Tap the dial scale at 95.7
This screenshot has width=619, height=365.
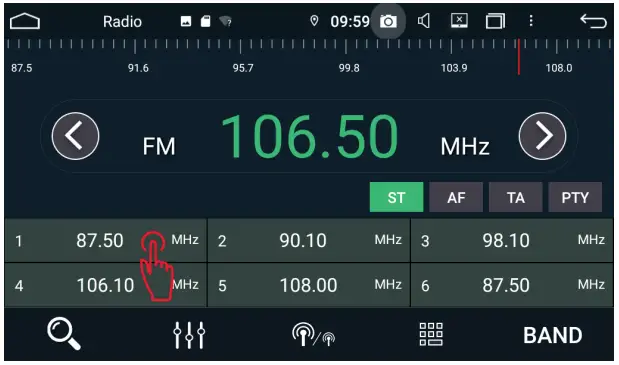pyautogui.click(x=243, y=68)
